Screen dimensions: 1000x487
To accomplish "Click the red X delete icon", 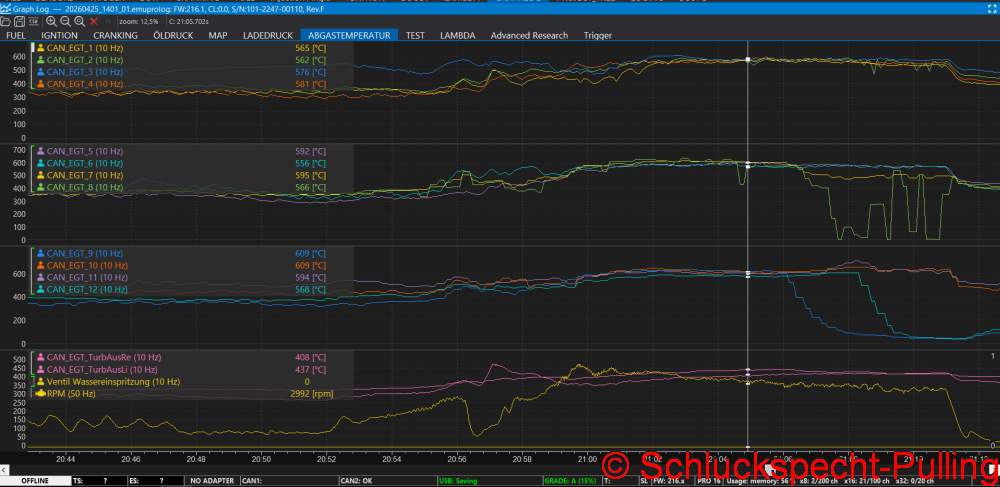I will pyautogui.click(x=93, y=22).
